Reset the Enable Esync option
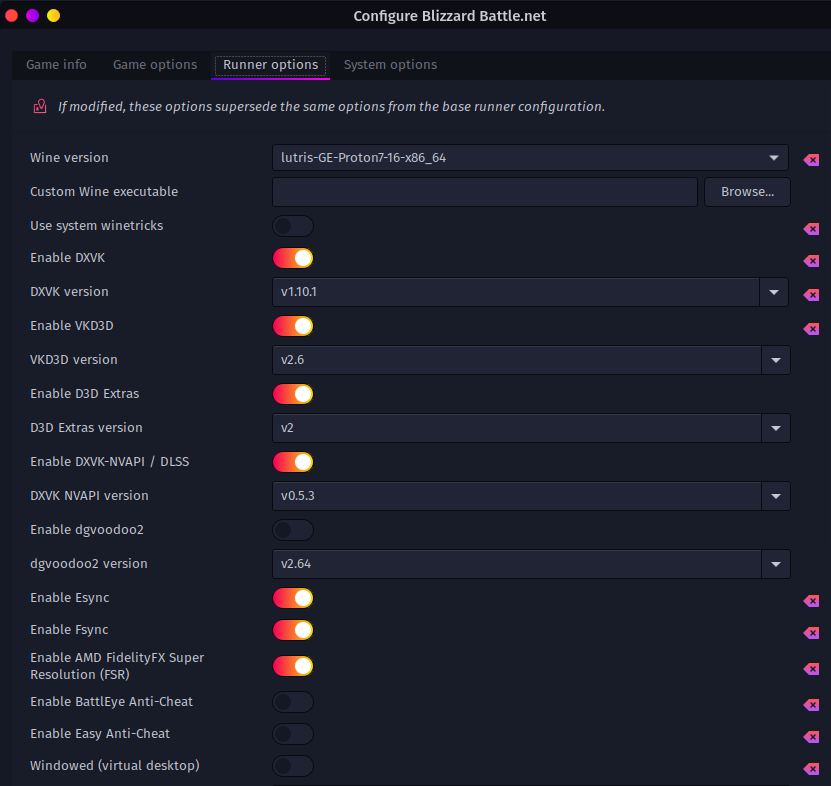831x786 pixels. click(x=811, y=601)
